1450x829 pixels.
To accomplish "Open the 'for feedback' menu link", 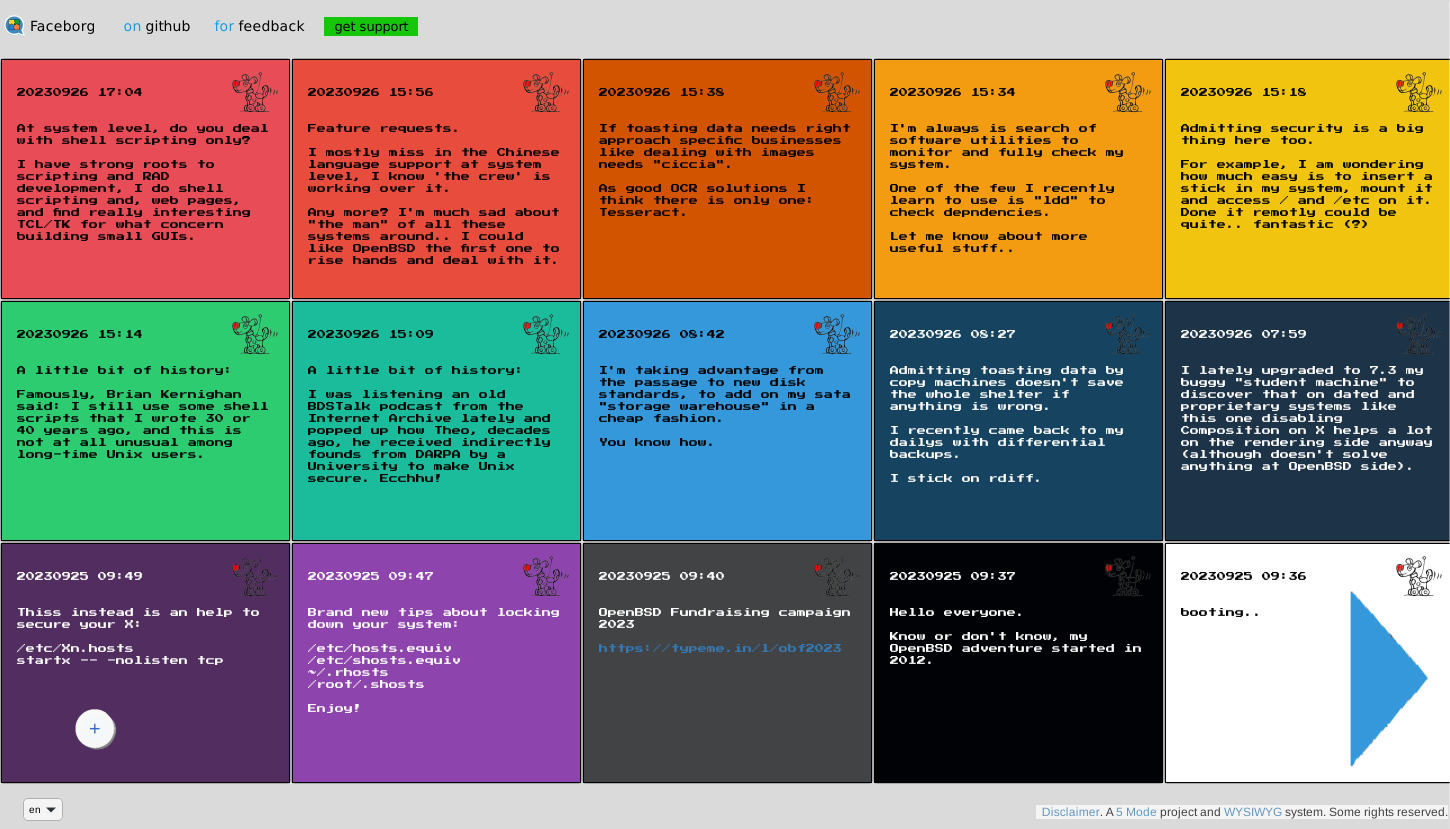I will 259,27.
